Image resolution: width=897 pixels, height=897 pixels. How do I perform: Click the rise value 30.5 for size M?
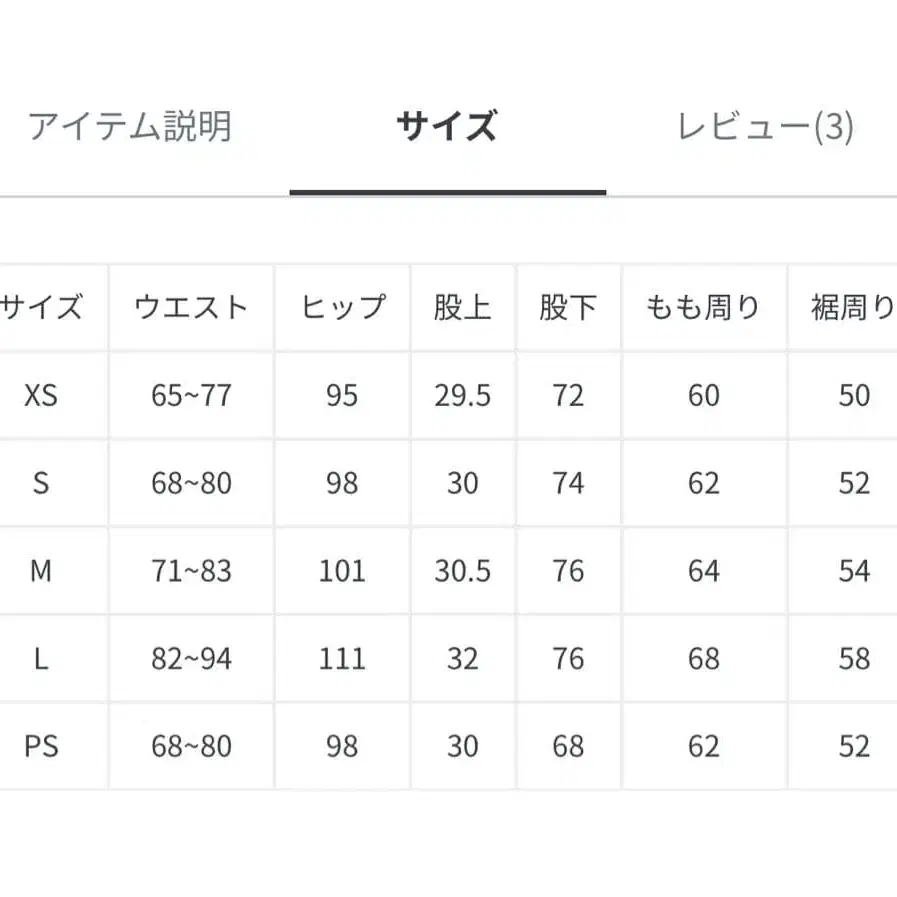tap(461, 571)
